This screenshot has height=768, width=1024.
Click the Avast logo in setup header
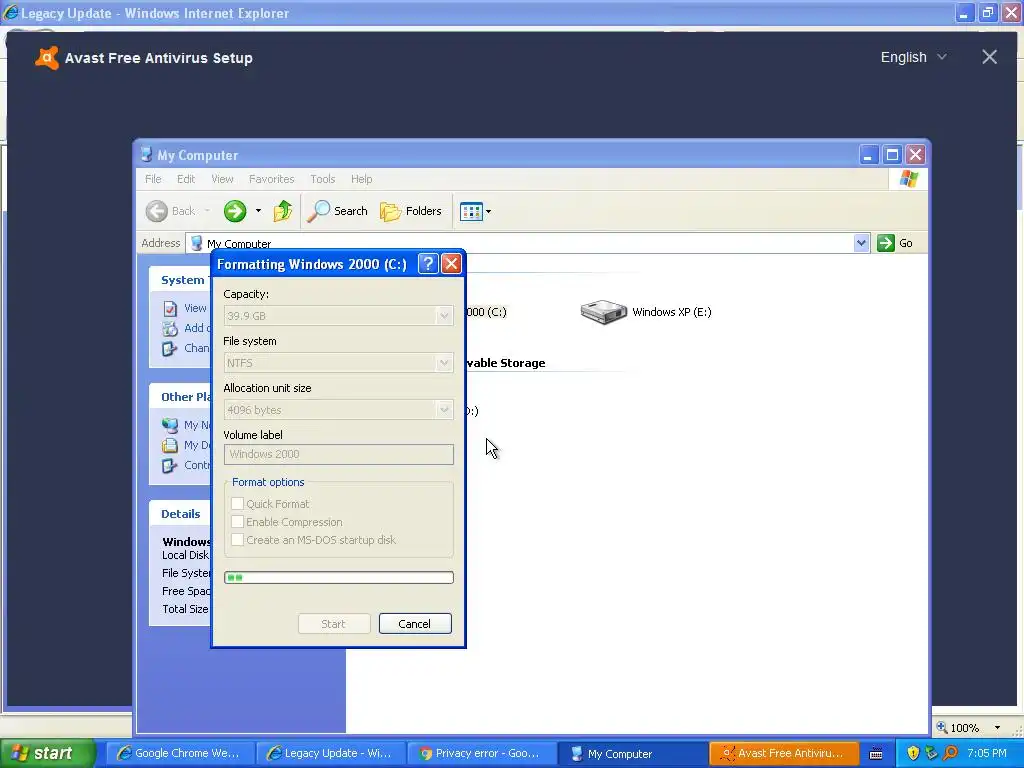click(46, 57)
